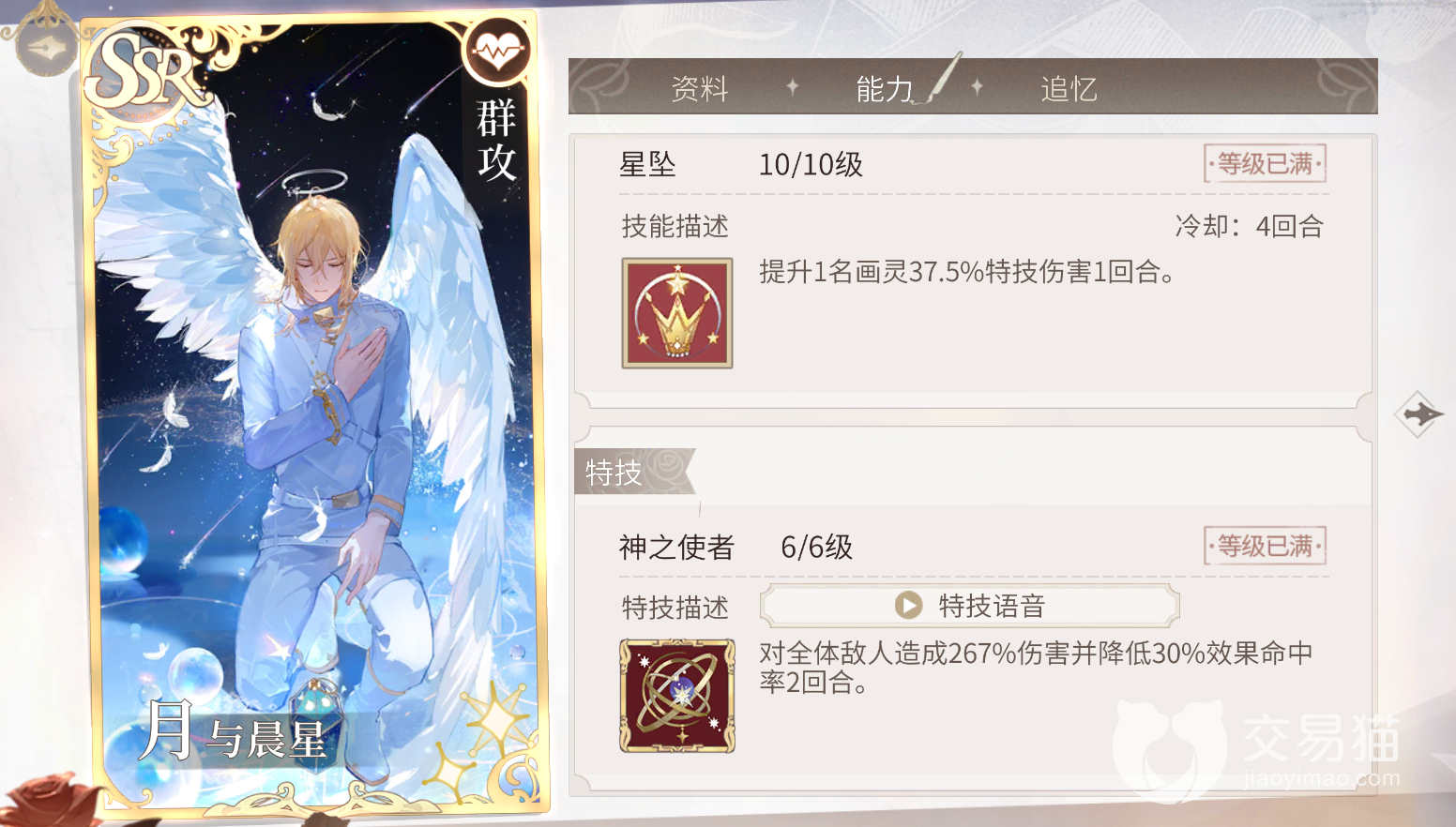
Task: Click the 神之使者 6/6级 skill name
Action: (736, 547)
